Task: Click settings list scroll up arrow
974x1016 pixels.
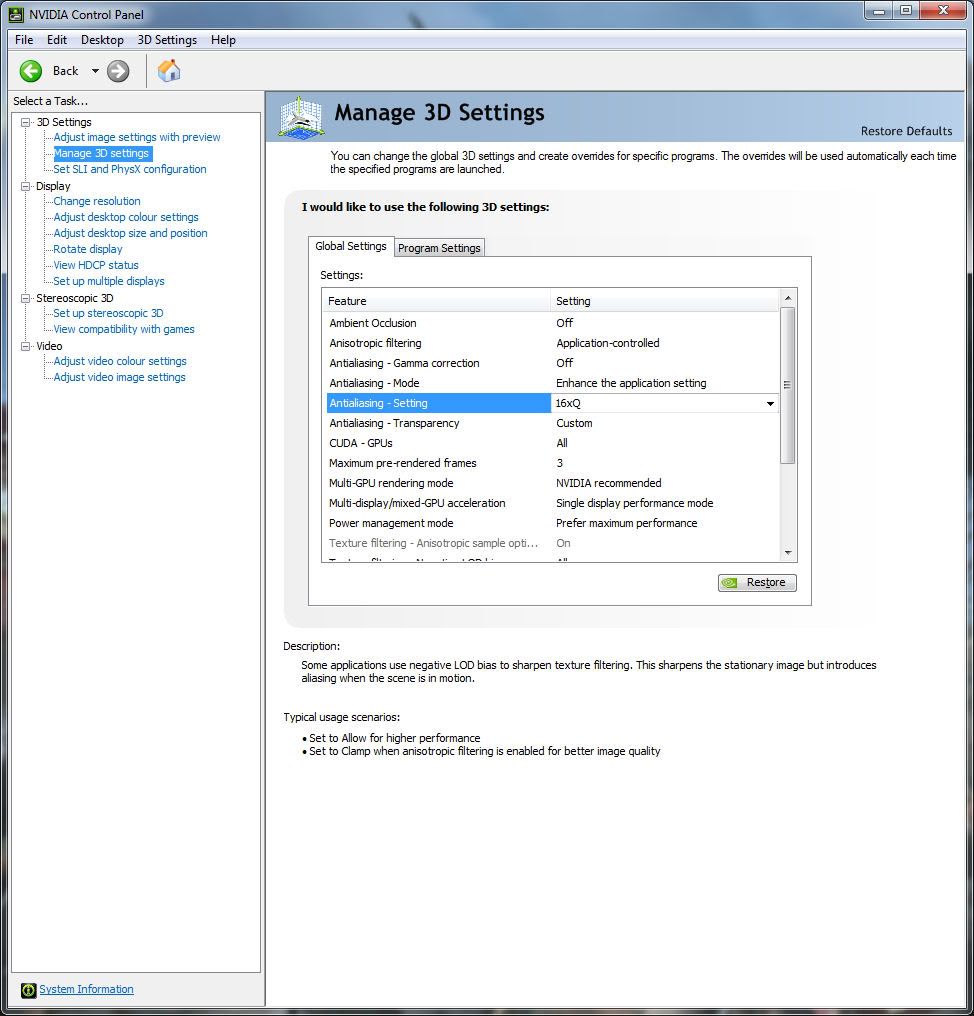Action: 788,298
